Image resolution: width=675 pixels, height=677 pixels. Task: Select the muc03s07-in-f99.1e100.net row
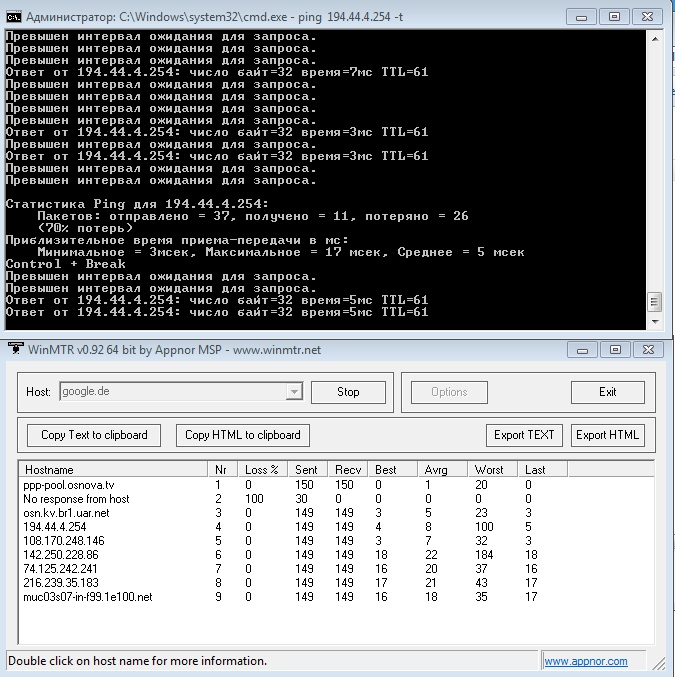point(88,596)
